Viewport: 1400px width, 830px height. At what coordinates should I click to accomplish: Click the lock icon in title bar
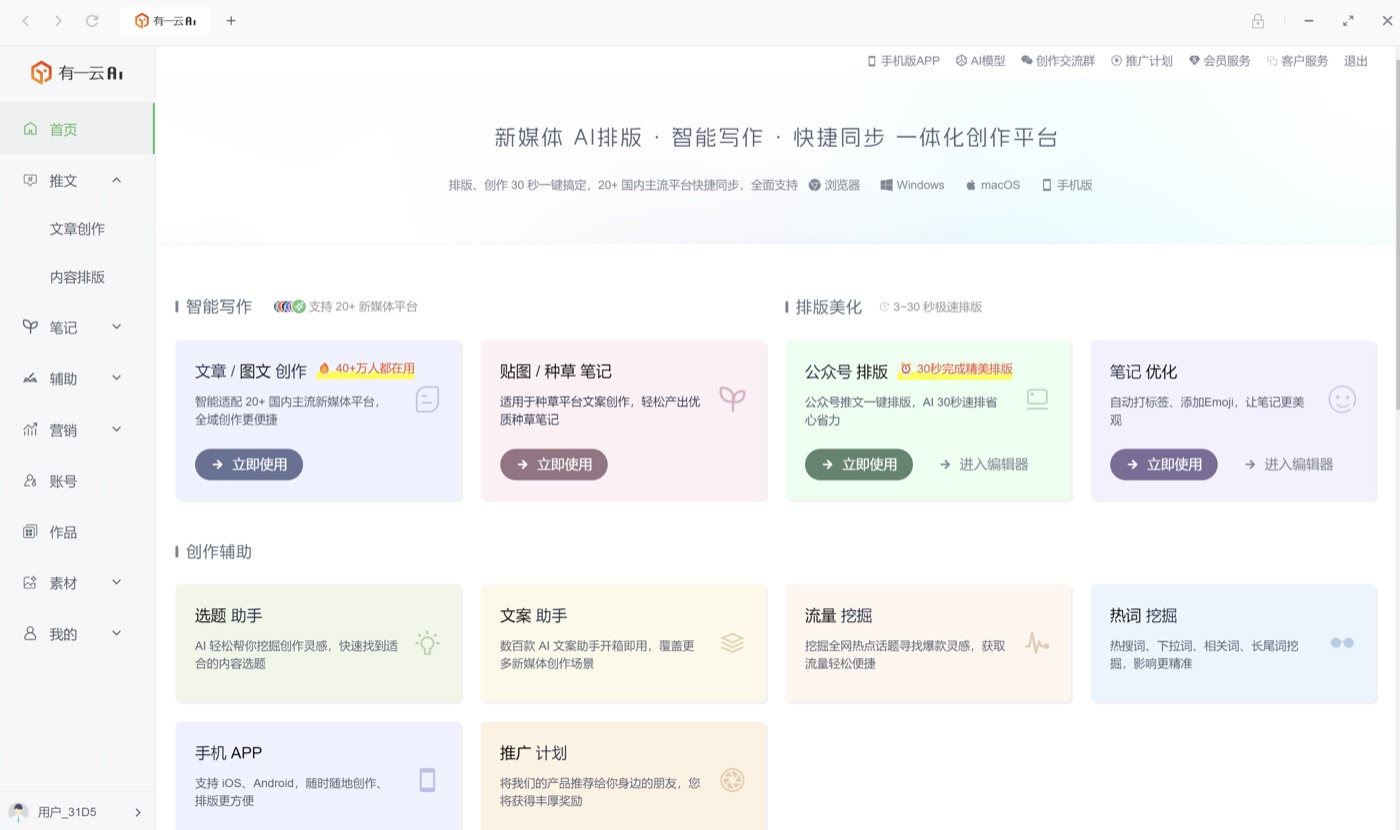pyautogui.click(x=1258, y=21)
